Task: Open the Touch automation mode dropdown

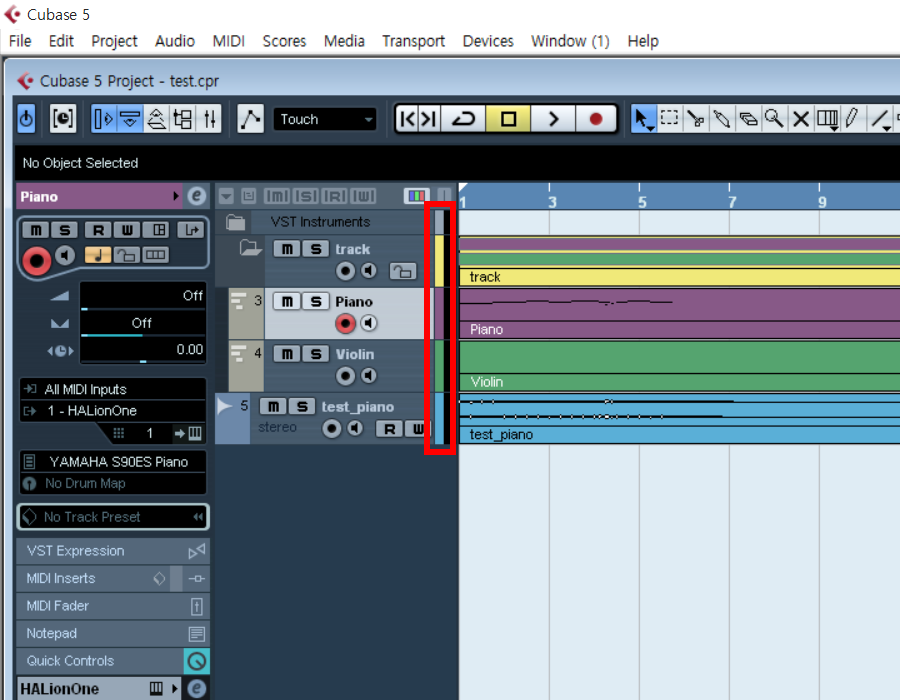Action: 325,119
